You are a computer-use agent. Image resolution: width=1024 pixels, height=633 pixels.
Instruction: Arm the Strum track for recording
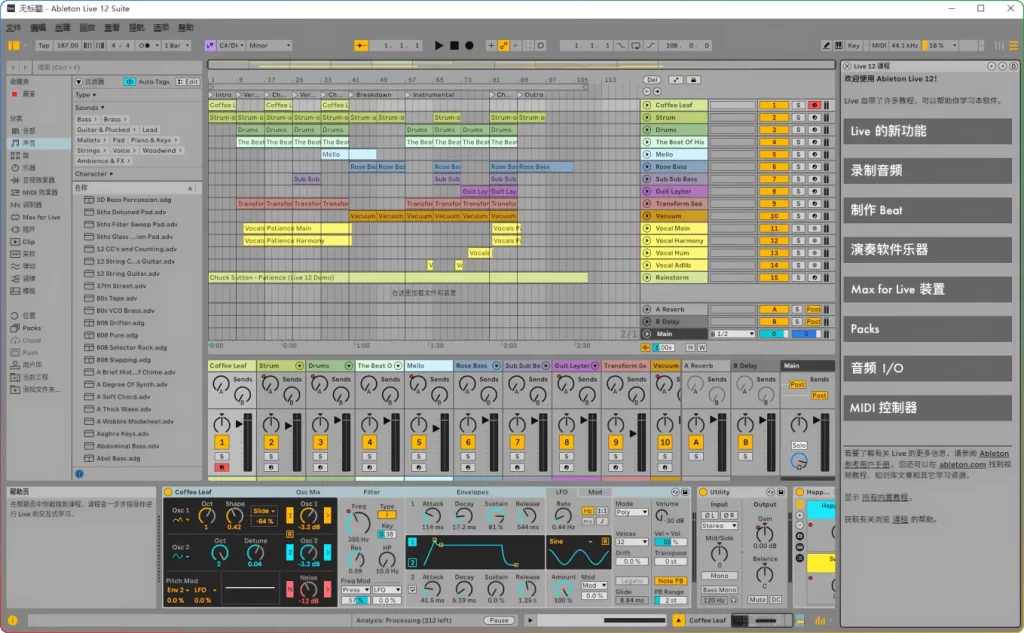pos(271,467)
